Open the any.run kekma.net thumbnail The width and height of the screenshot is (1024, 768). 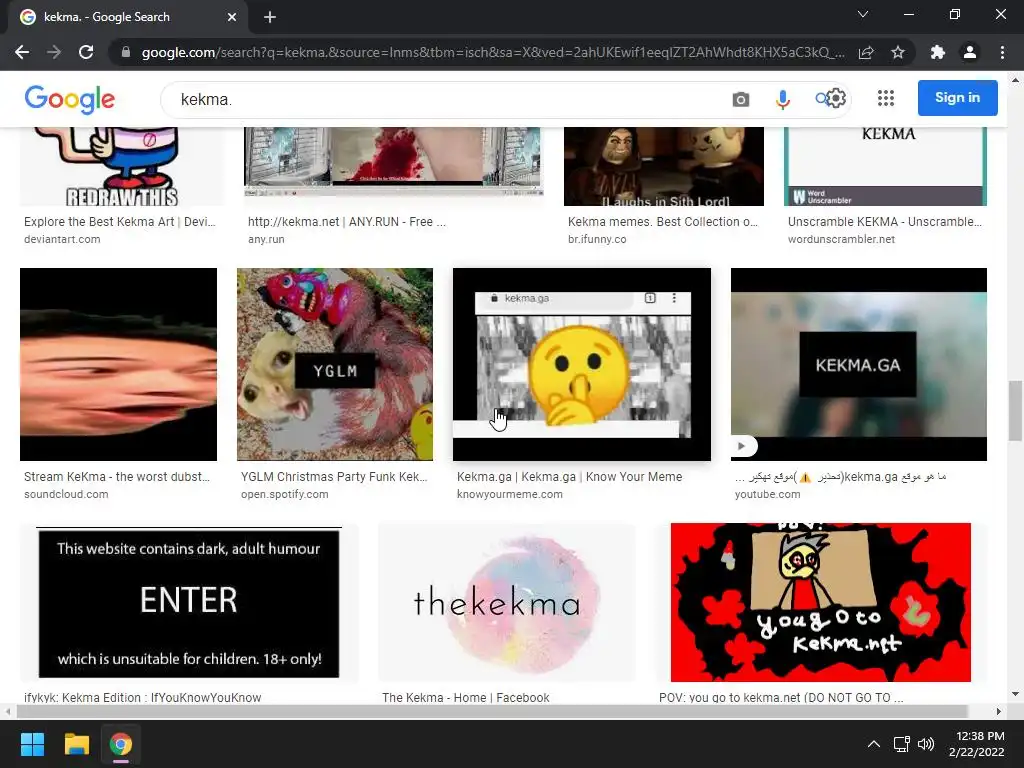[394, 161]
